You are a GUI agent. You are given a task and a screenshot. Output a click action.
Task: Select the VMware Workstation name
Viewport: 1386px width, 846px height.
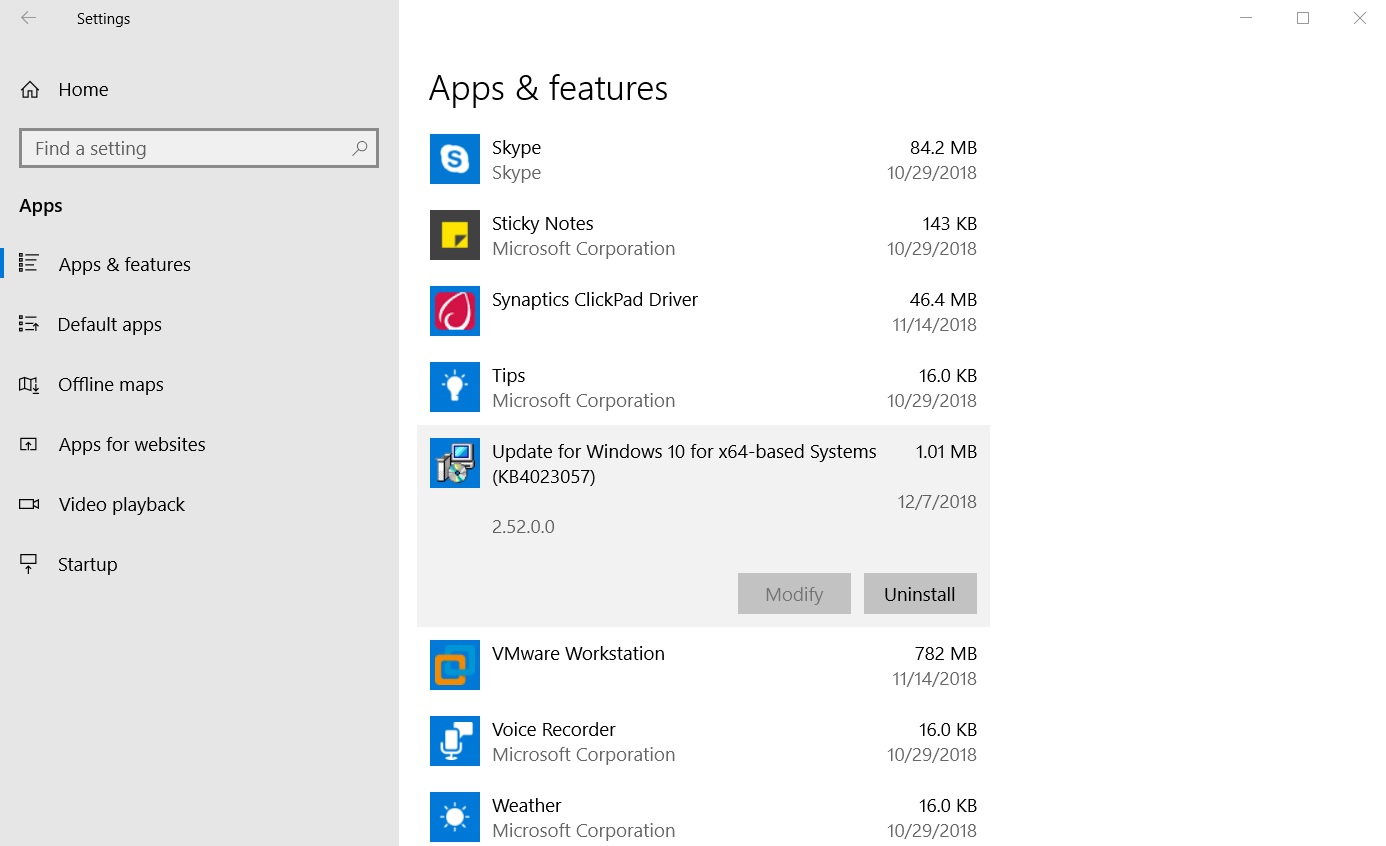coord(578,654)
